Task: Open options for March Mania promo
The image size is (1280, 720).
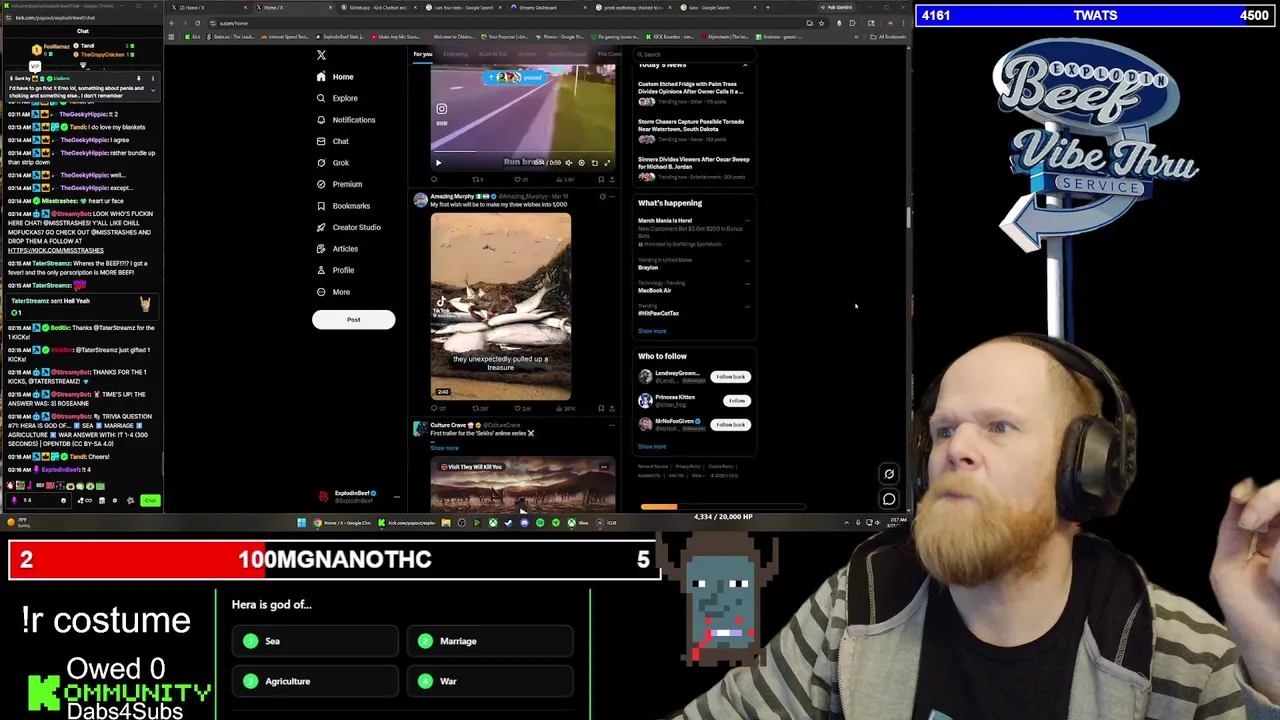Action: pos(746,221)
